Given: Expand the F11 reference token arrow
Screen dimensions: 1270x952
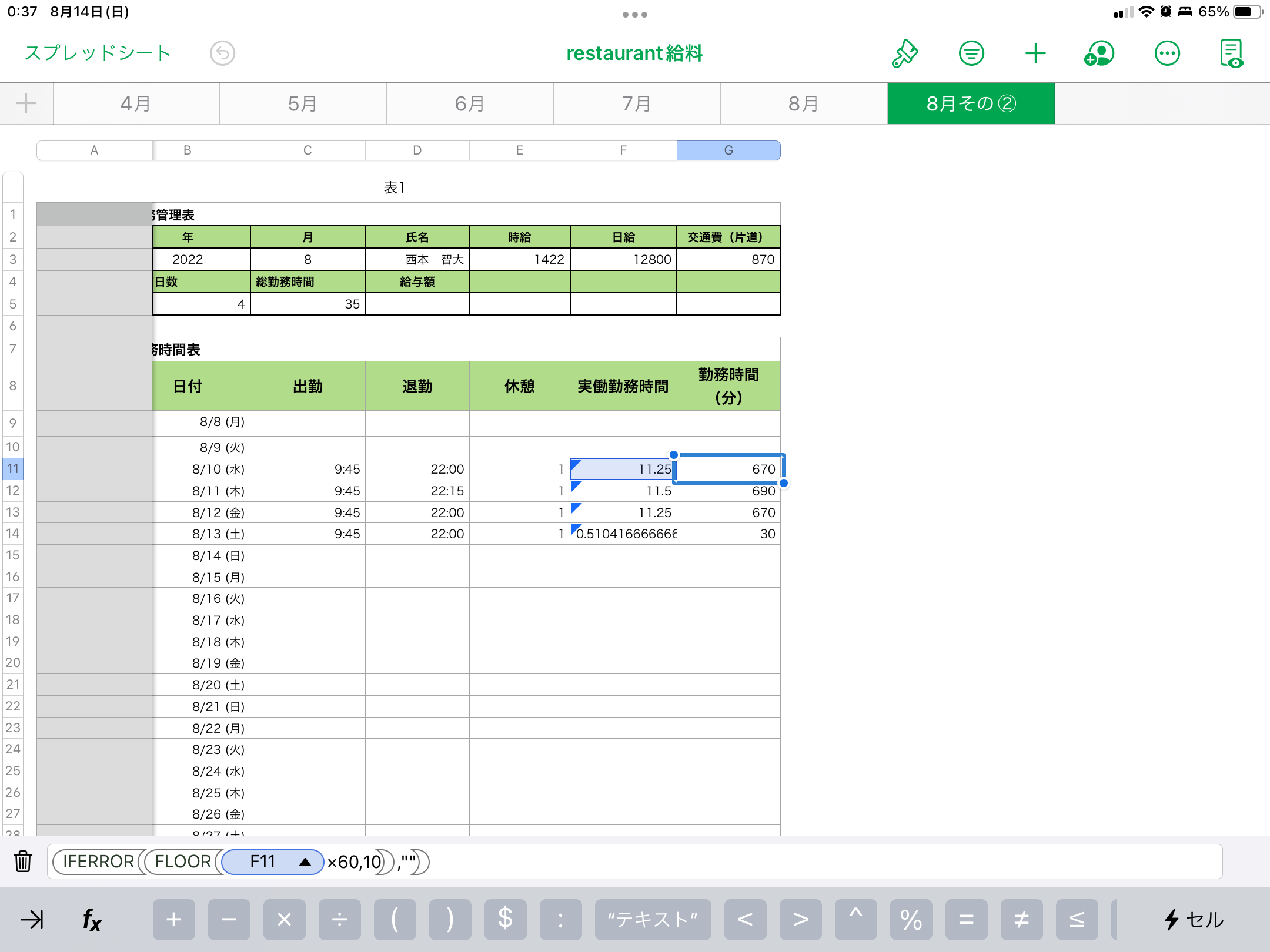Looking at the screenshot, I should pos(305,862).
